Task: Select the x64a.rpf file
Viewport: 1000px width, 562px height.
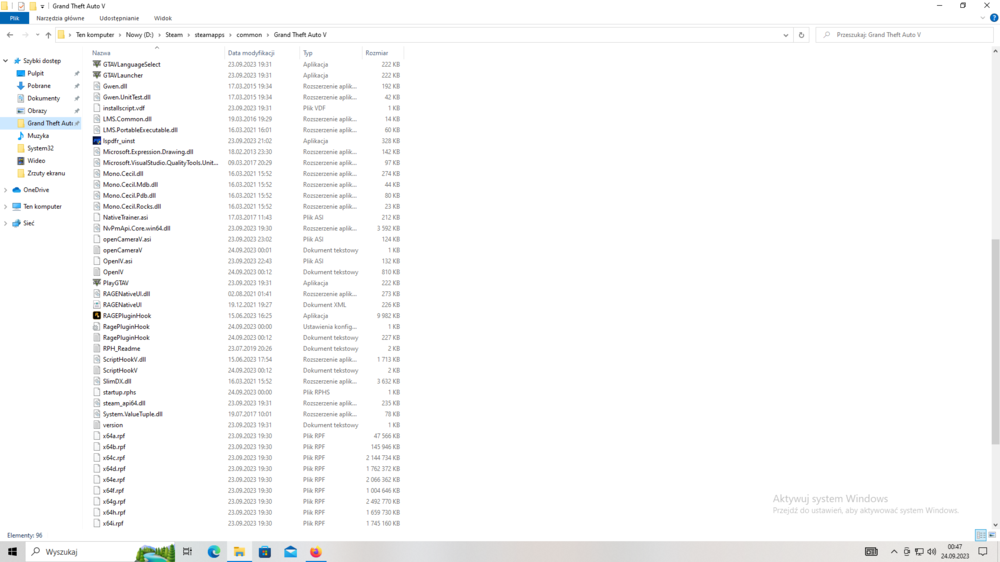Action: (114, 436)
